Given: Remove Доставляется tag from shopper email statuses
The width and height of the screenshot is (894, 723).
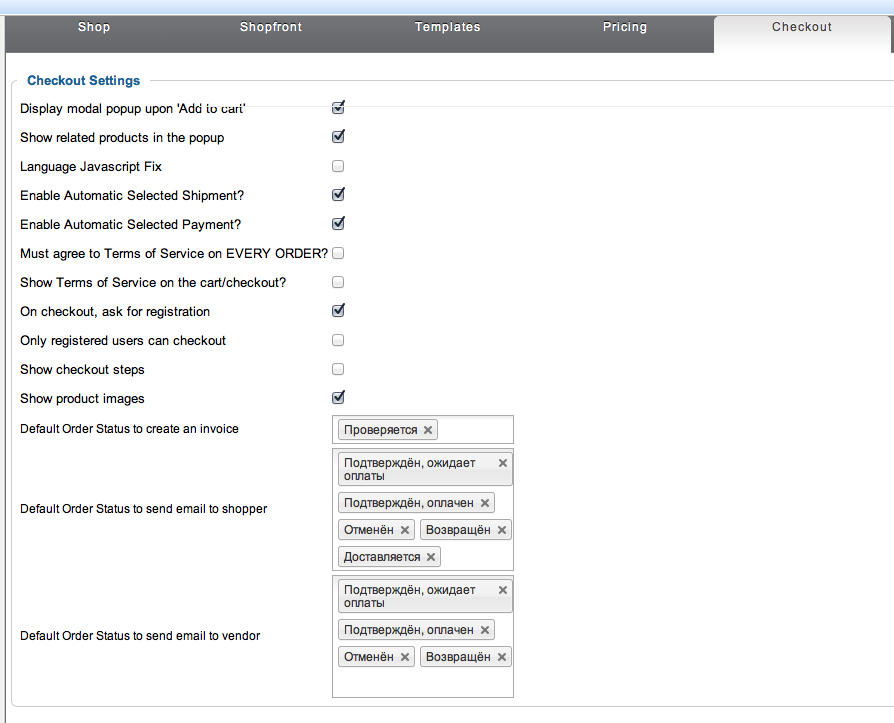Looking at the screenshot, I should [431, 557].
